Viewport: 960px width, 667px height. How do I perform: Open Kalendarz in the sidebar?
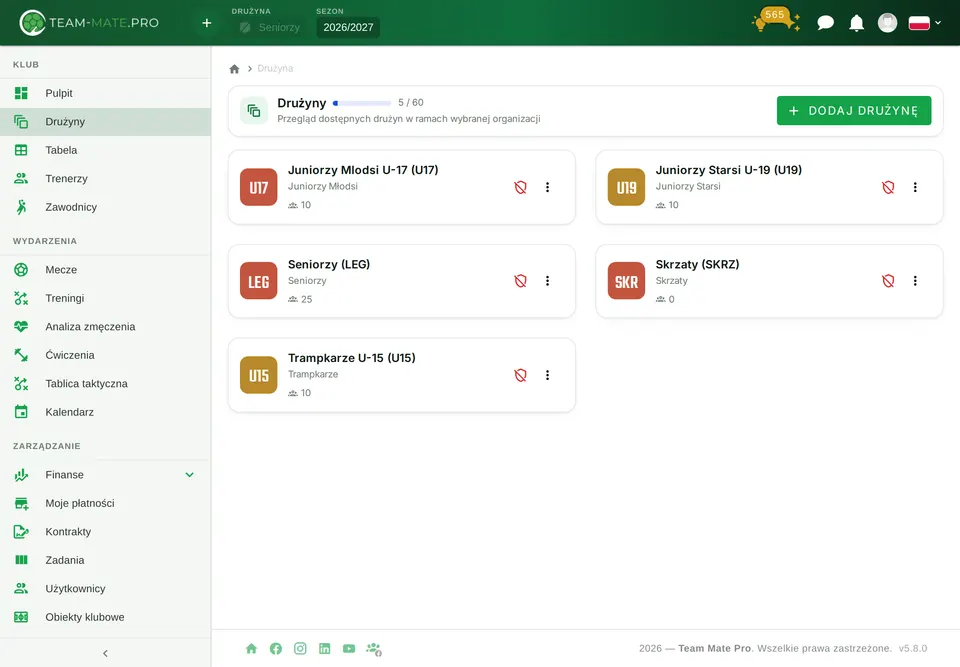click(x=105, y=412)
